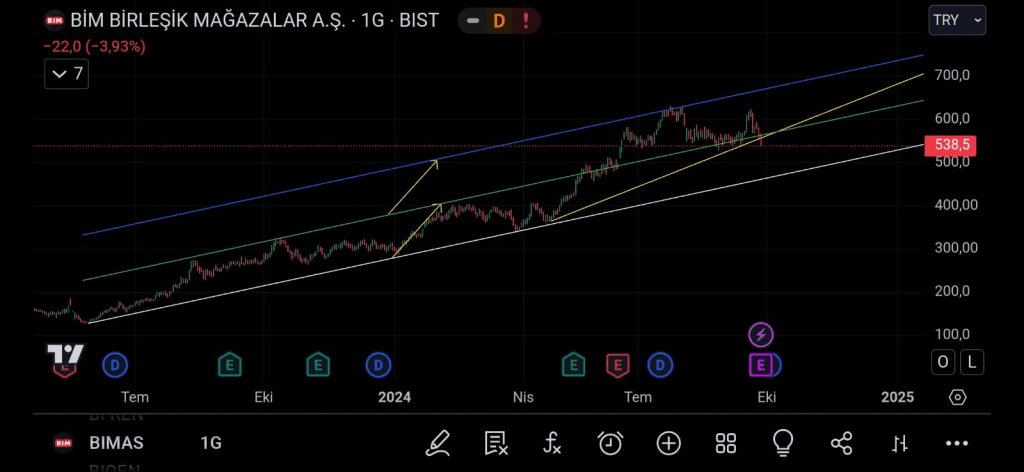Tap the 2024 label on time axis

pyautogui.click(x=394, y=397)
